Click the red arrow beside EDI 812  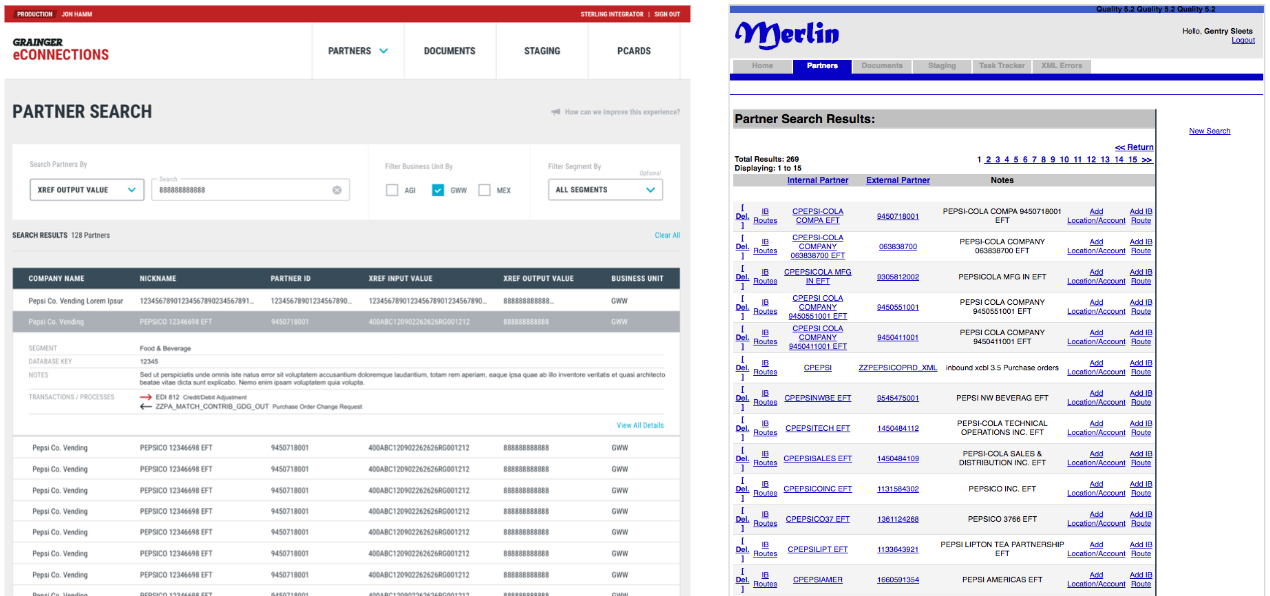coord(146,397)
